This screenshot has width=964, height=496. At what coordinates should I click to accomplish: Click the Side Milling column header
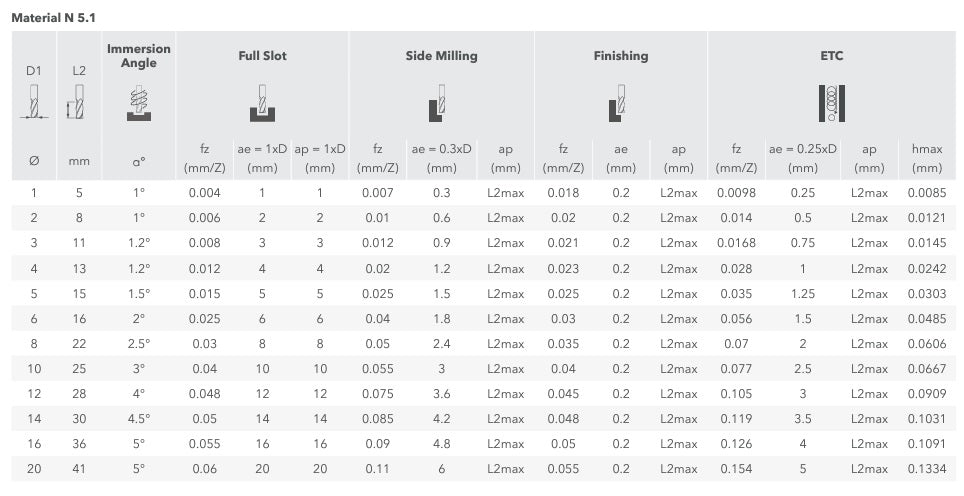(x=441, y=56)
